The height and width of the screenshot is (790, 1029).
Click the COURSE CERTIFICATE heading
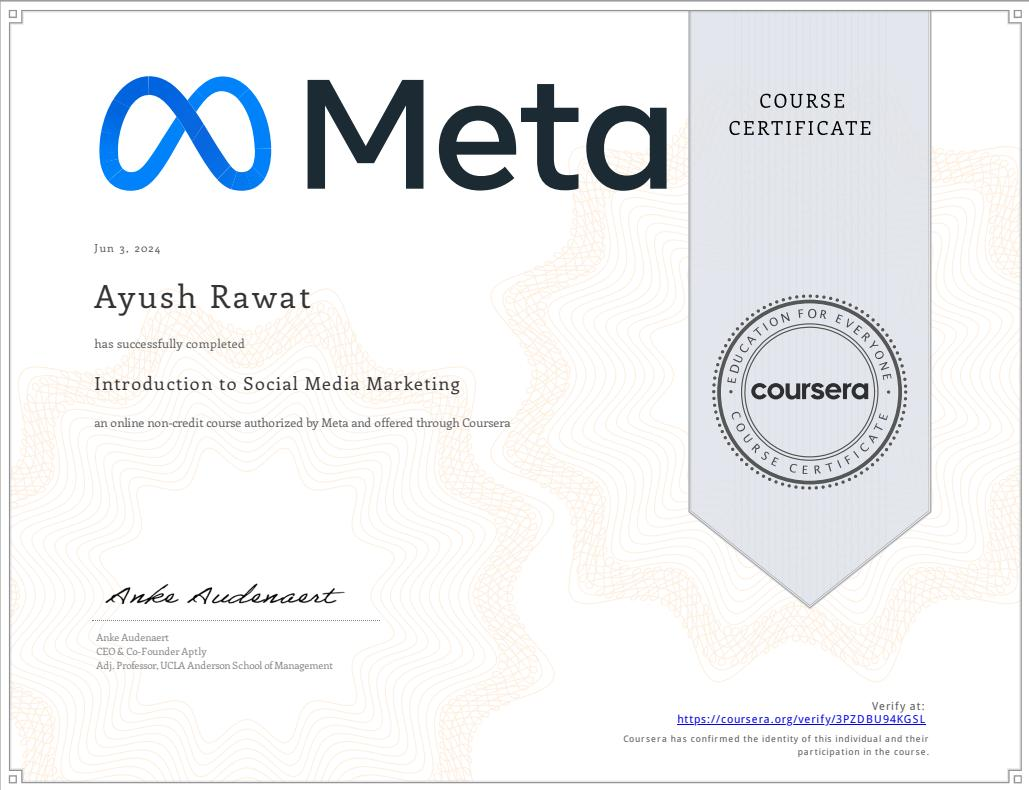[x=800, y=114]
